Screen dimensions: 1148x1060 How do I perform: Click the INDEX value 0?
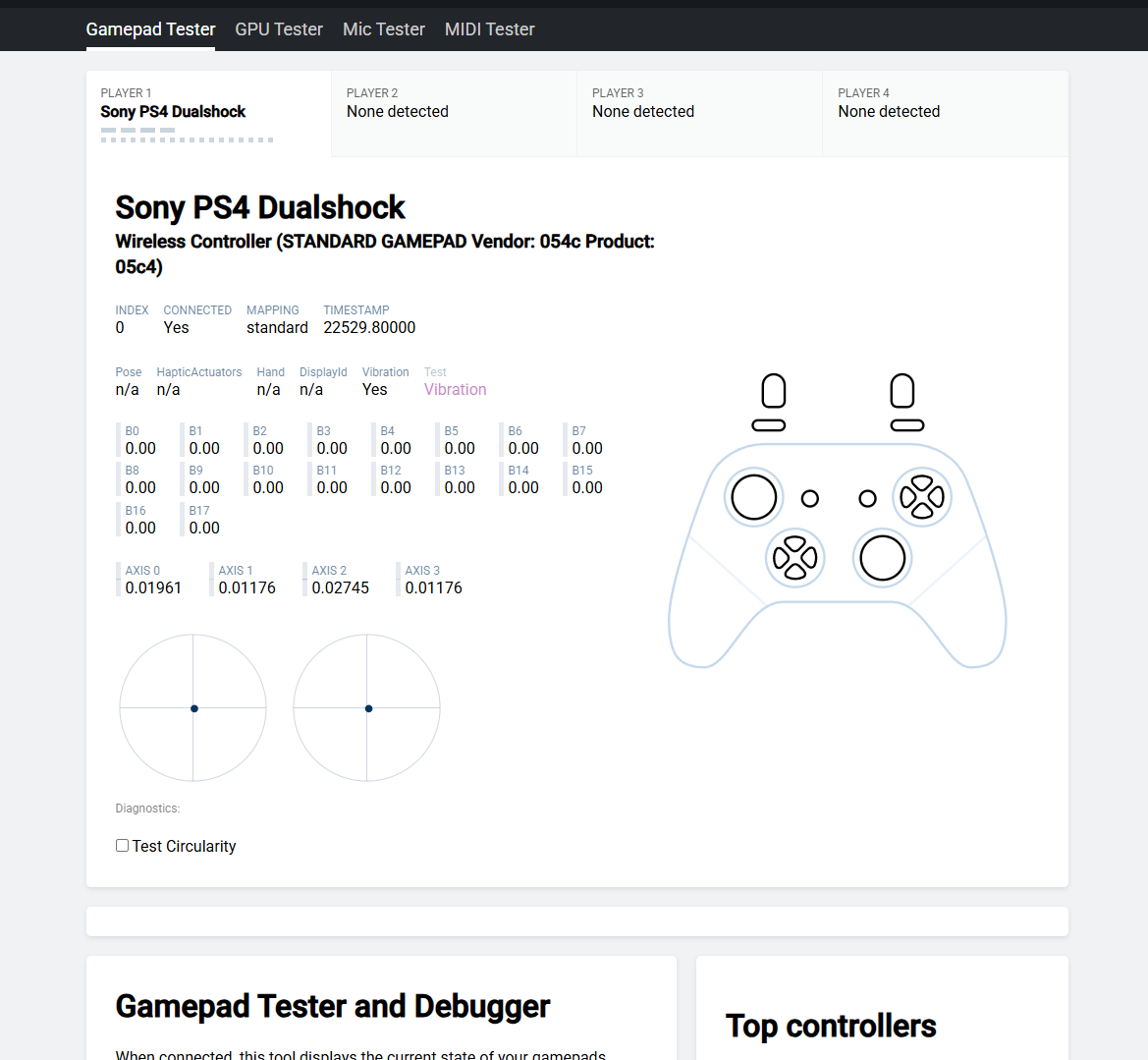(120, 328)
